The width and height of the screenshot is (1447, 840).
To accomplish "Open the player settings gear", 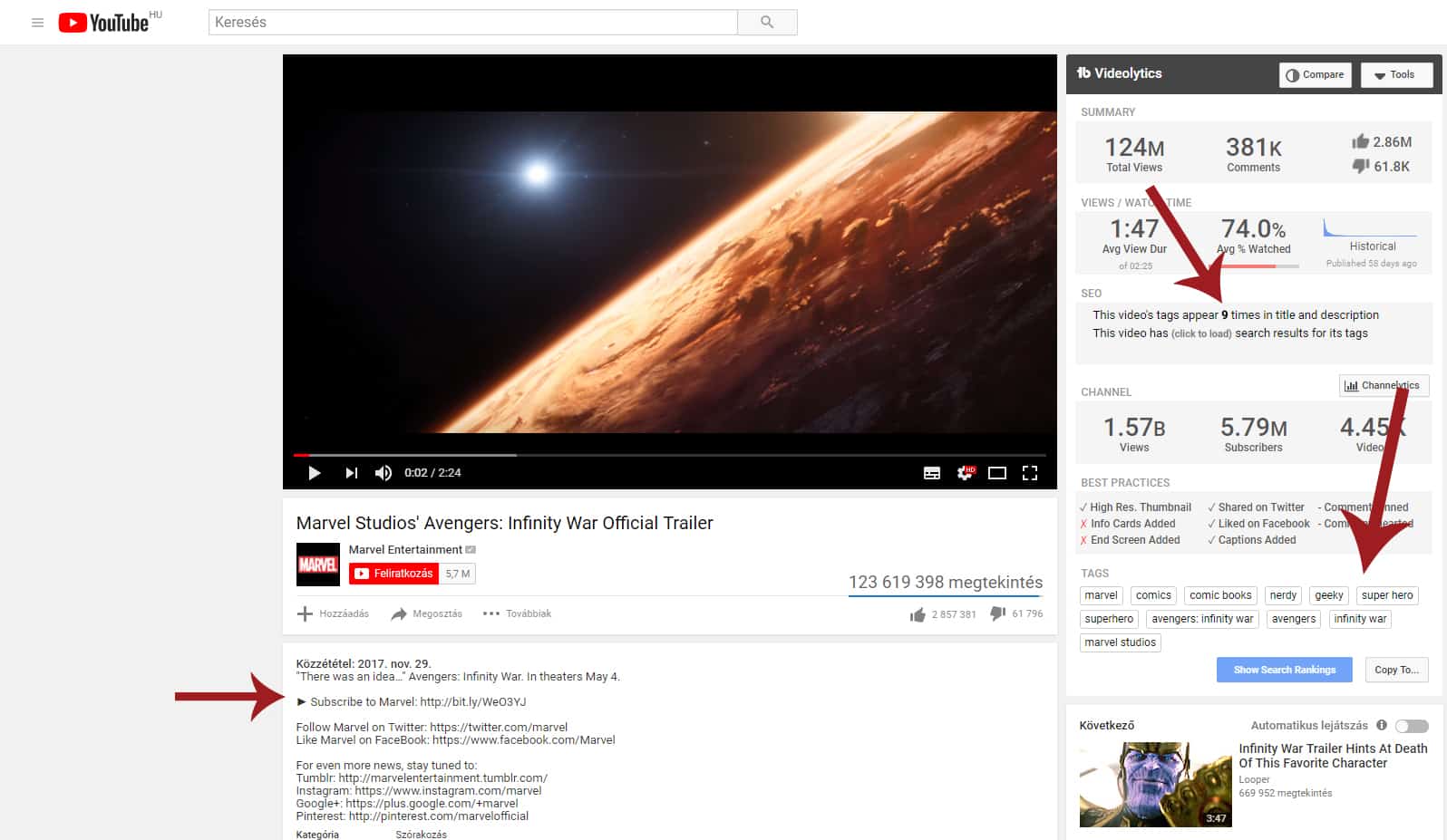I will 966,473.
